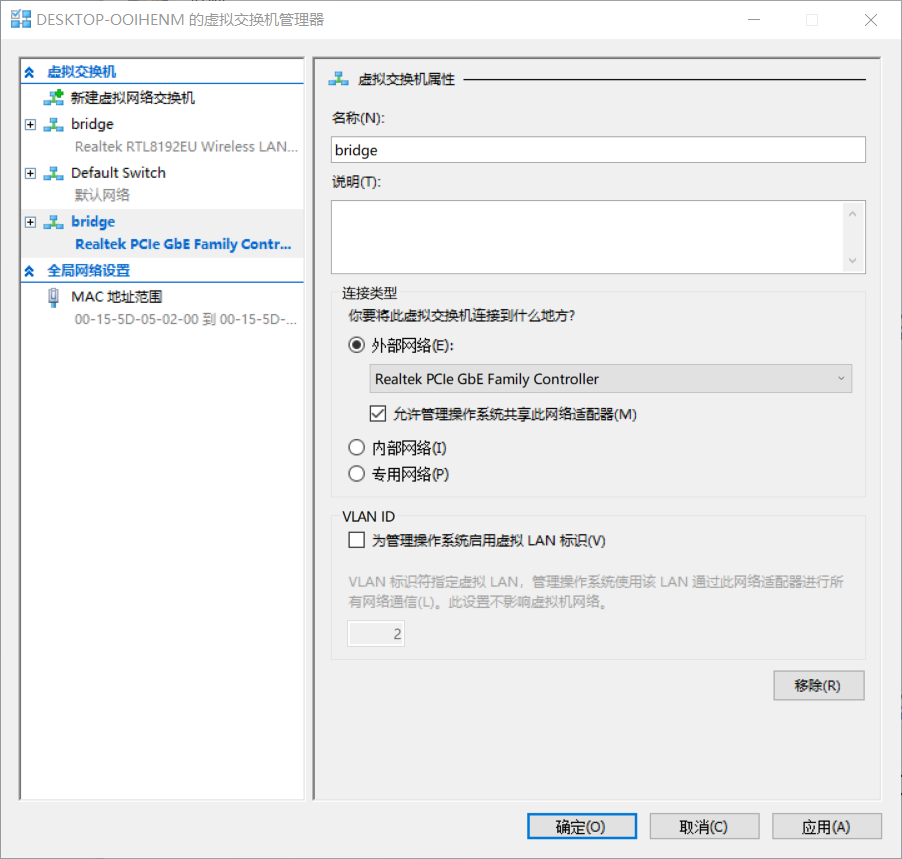This screenshot has width=902, height=859.
Task: Uncheck 允许管理操作系统共享此网络适配器
Action: [378, 413]
